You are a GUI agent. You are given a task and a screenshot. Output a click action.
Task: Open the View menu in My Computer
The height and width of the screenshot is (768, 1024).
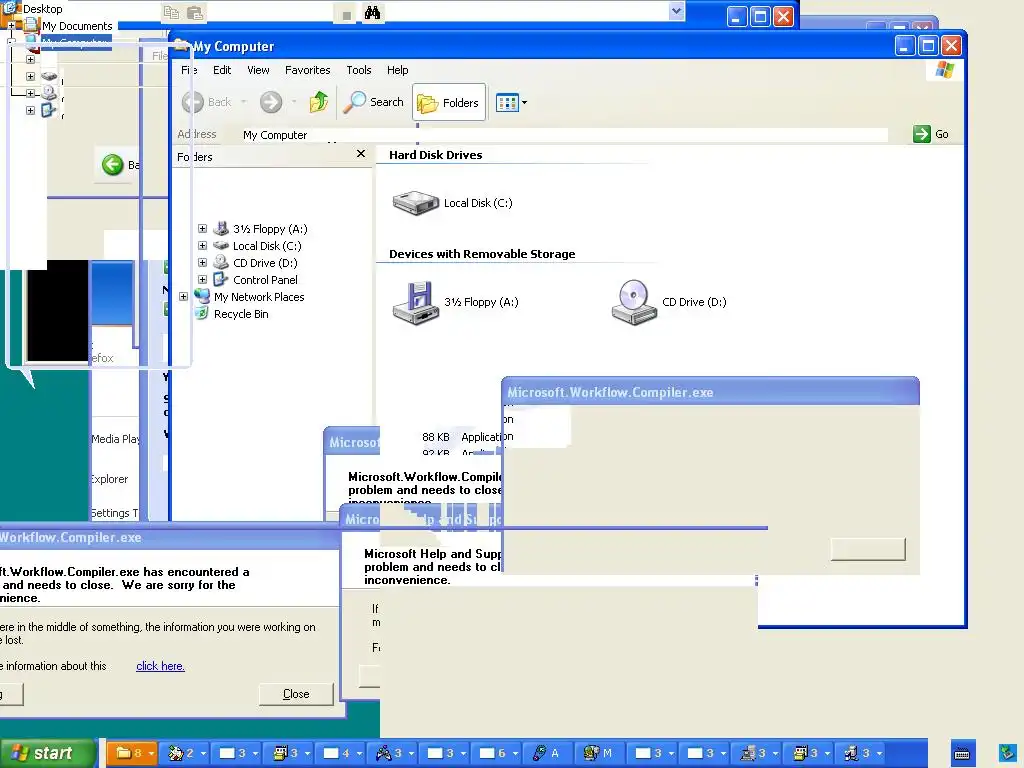pyautogui.click(x=258, y=70)
